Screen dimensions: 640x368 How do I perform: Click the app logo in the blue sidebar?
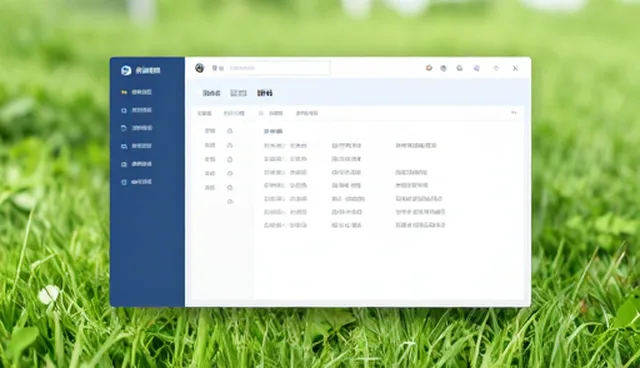[126, 70]
